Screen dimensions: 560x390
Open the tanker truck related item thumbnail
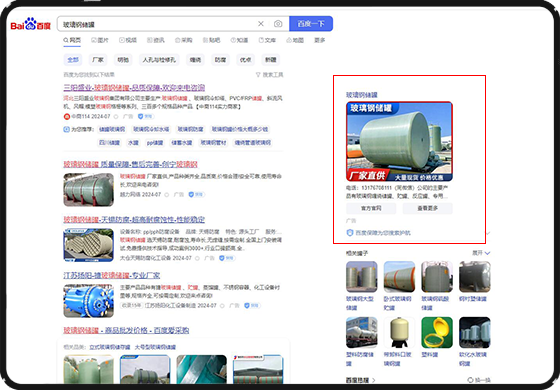point(361,332)
